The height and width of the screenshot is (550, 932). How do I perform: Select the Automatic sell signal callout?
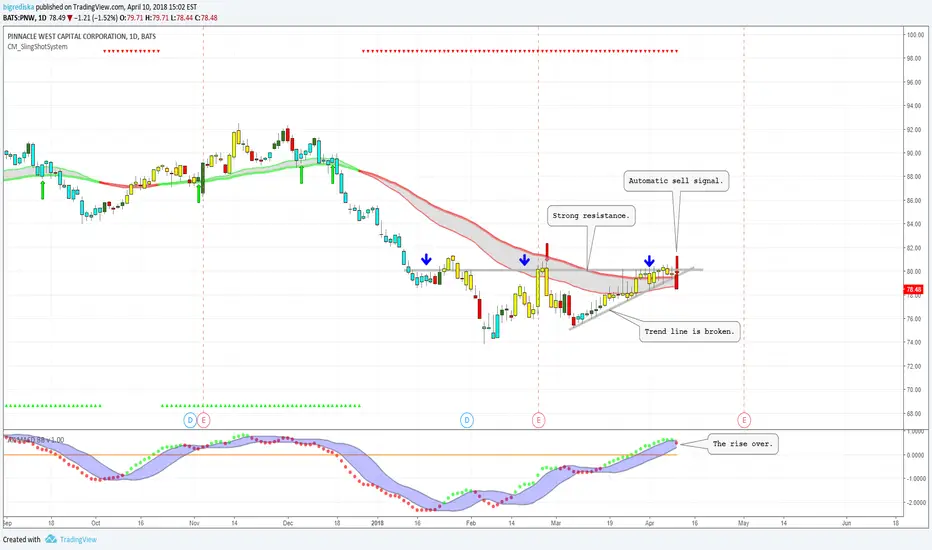pyautogui.click(x=676, y=181)
